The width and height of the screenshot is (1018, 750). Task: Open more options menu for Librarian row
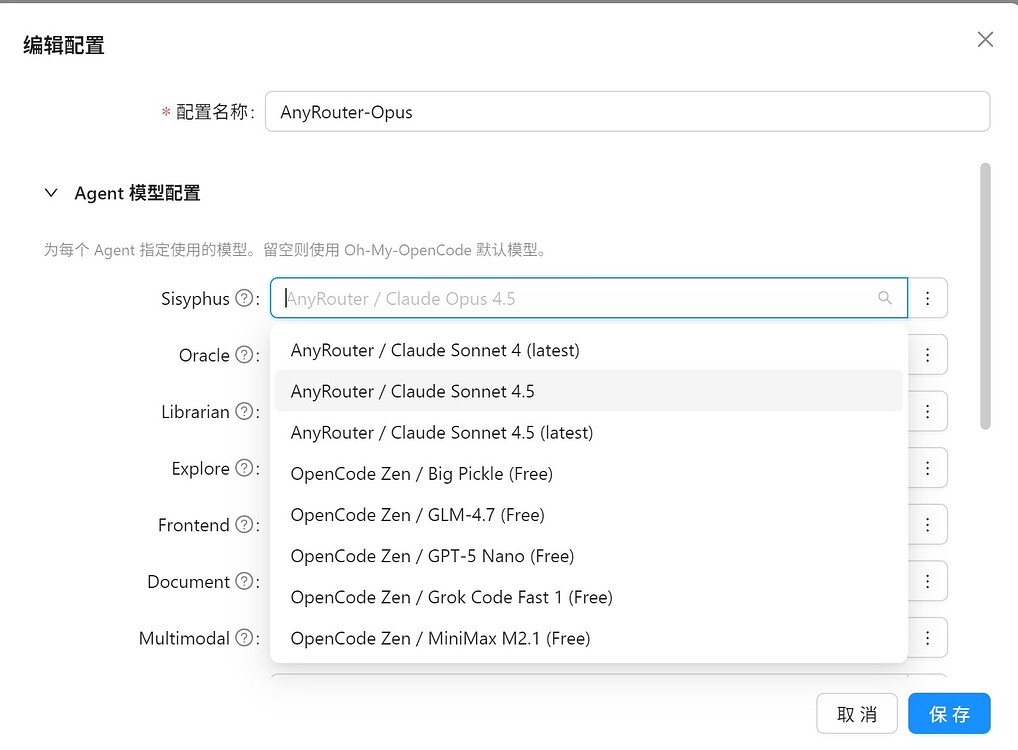pyautogui.click(x=927, y=411)
